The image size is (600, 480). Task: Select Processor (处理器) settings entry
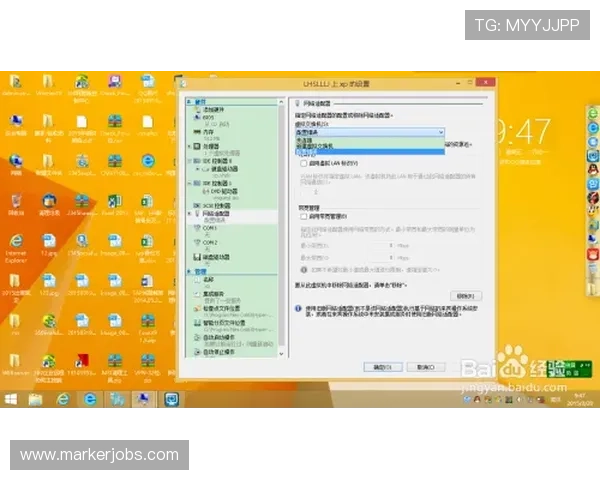(211, 147)
